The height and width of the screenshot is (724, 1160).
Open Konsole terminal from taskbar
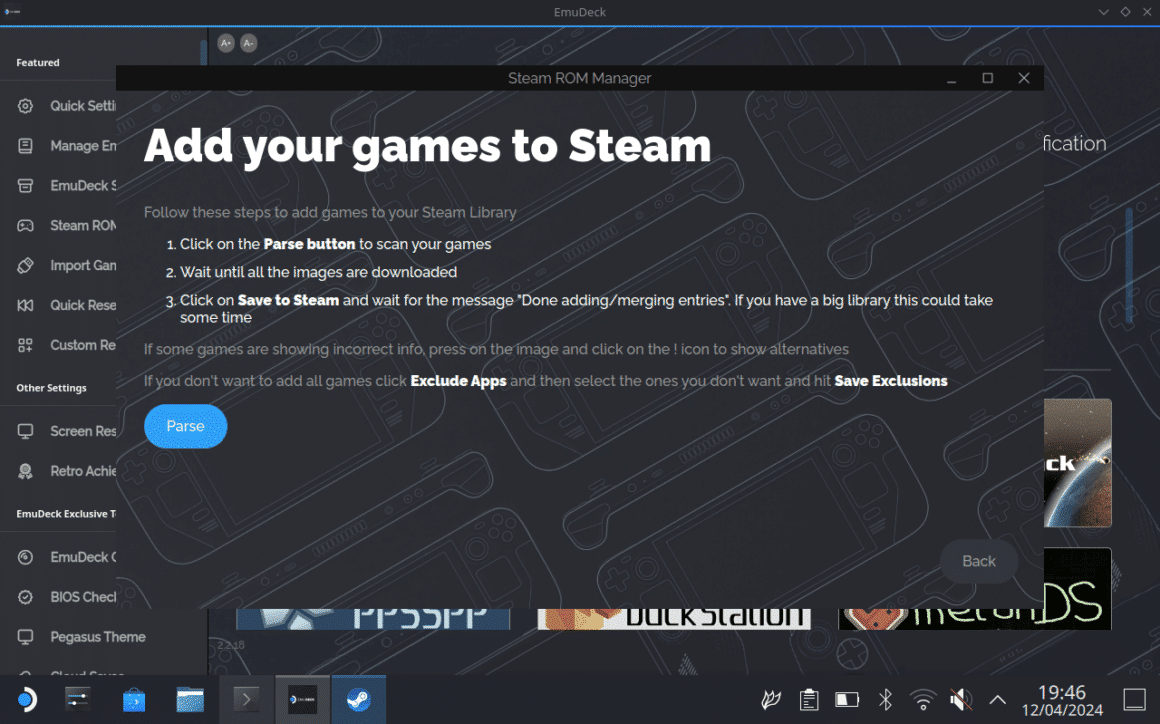pyautogui.click(x=246, y=699)
